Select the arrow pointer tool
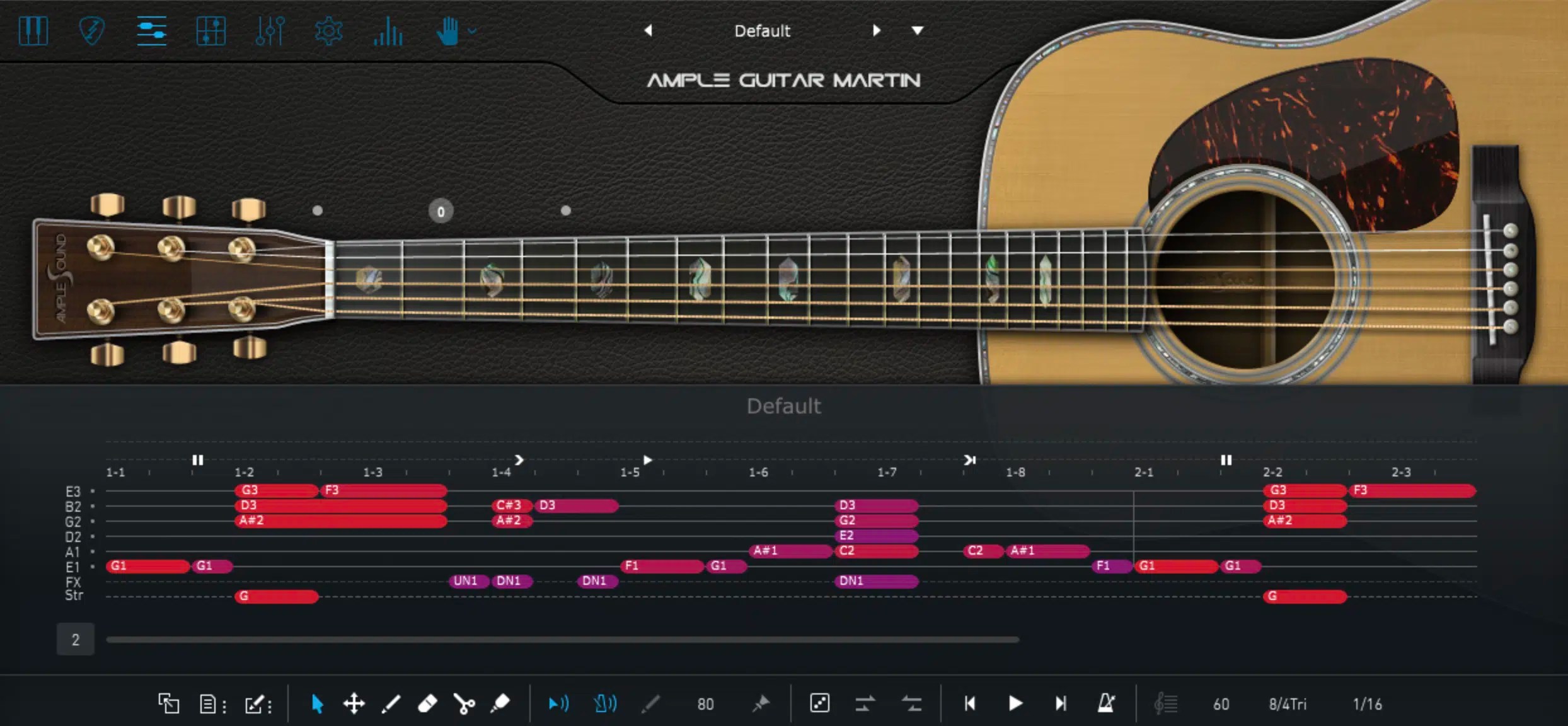 pyautogui.click(x=317, y=703)
